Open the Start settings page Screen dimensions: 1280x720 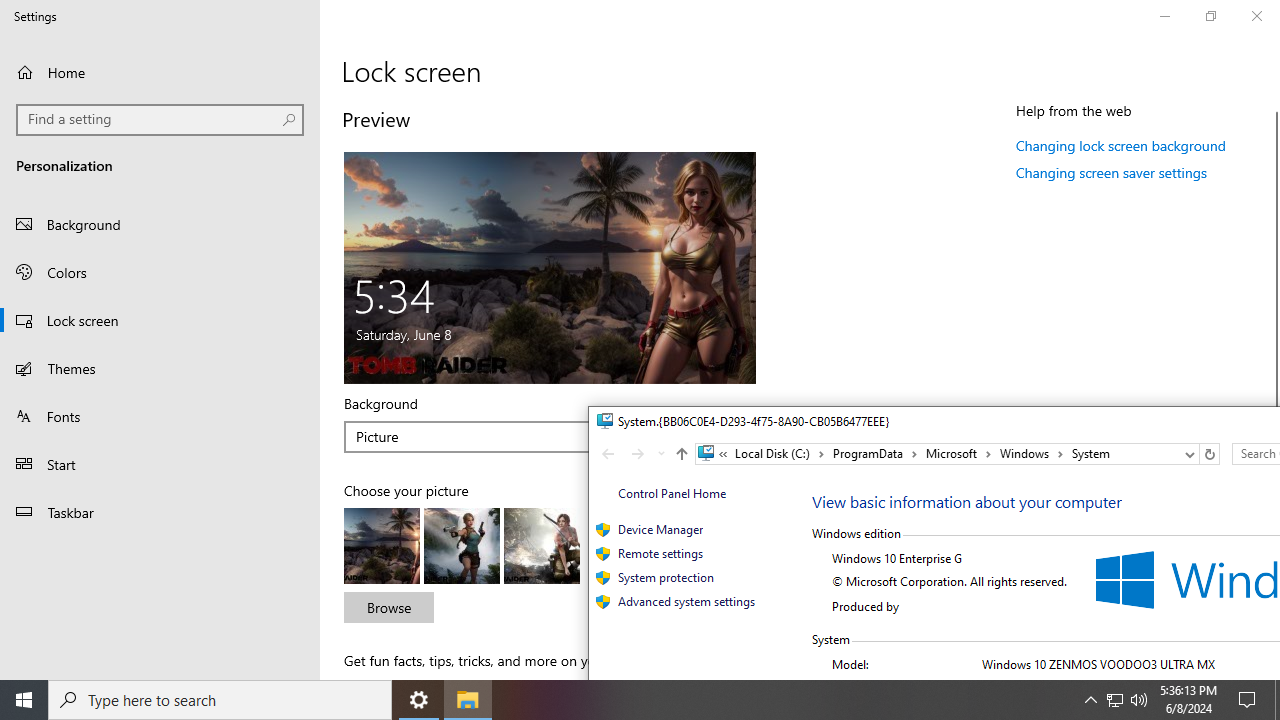click(x=160, y=464)
